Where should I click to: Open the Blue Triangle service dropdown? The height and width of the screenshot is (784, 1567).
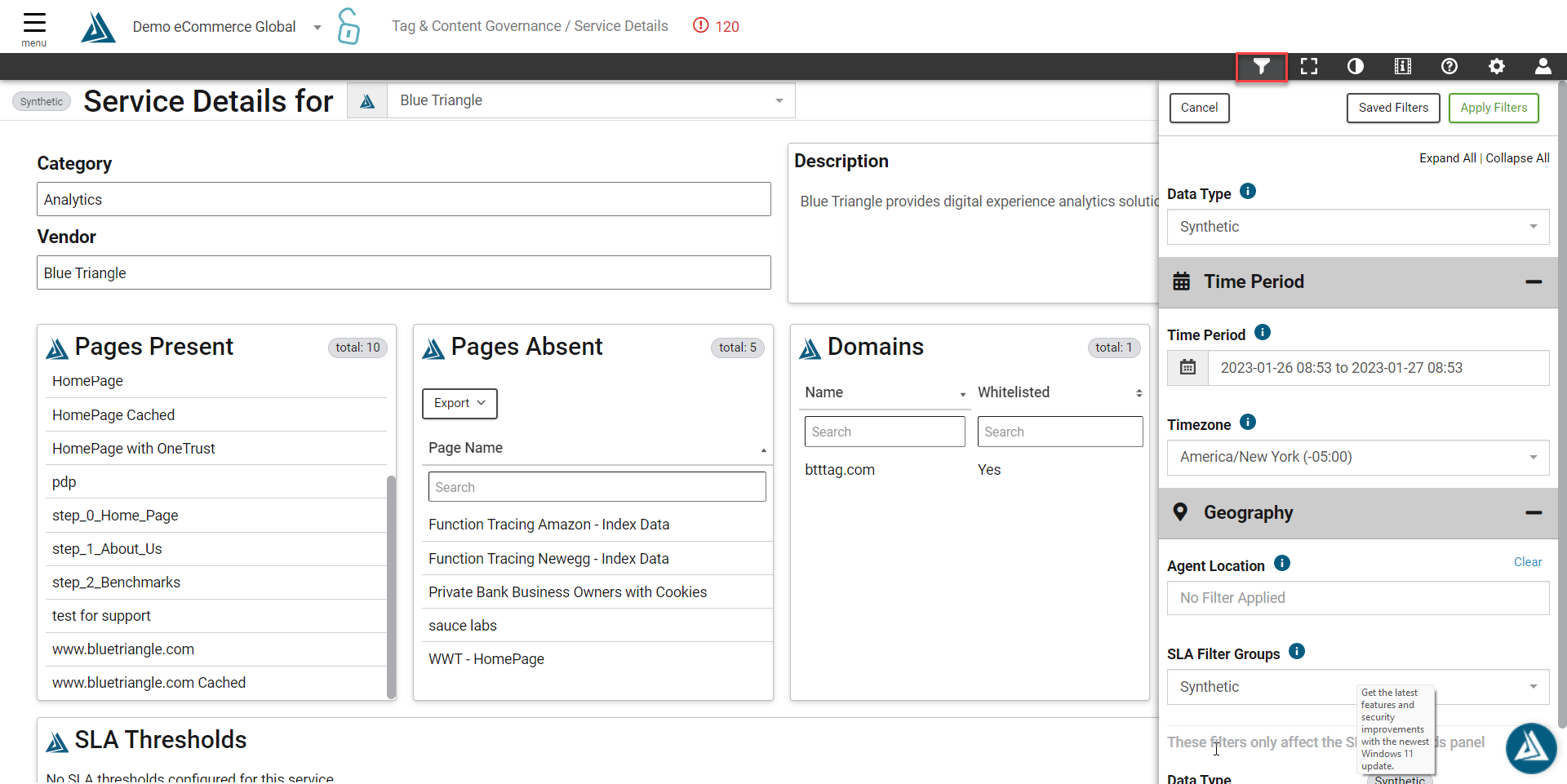(x=591, y=100)
